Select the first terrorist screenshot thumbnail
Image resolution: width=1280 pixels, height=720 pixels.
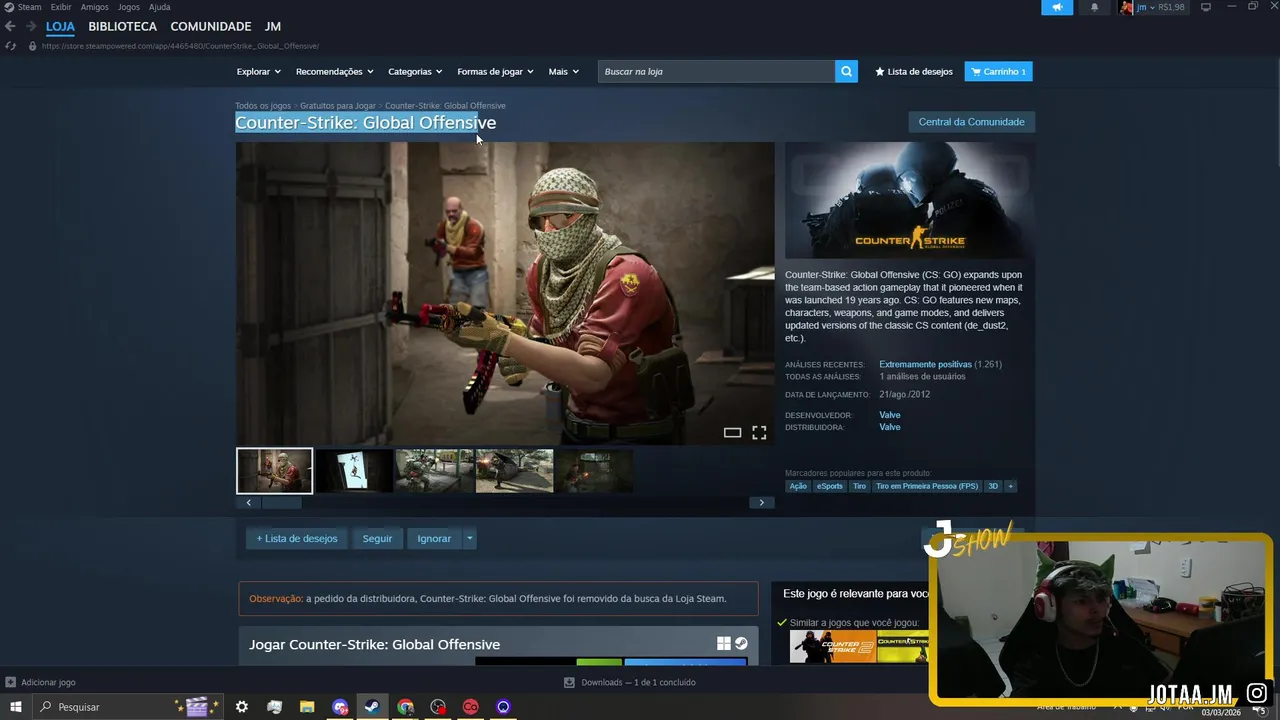pyautogui.click(x=274, y=470)
